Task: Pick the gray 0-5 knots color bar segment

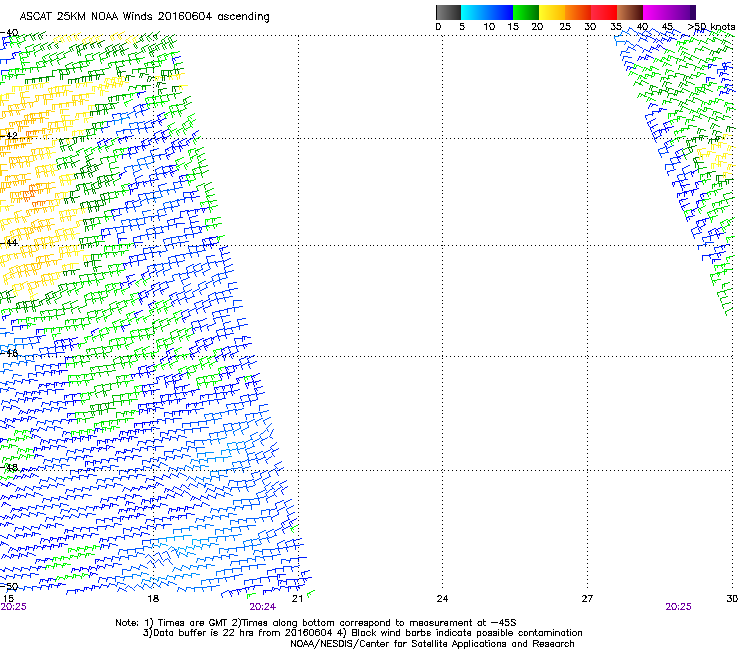Action: coord(448,12)
